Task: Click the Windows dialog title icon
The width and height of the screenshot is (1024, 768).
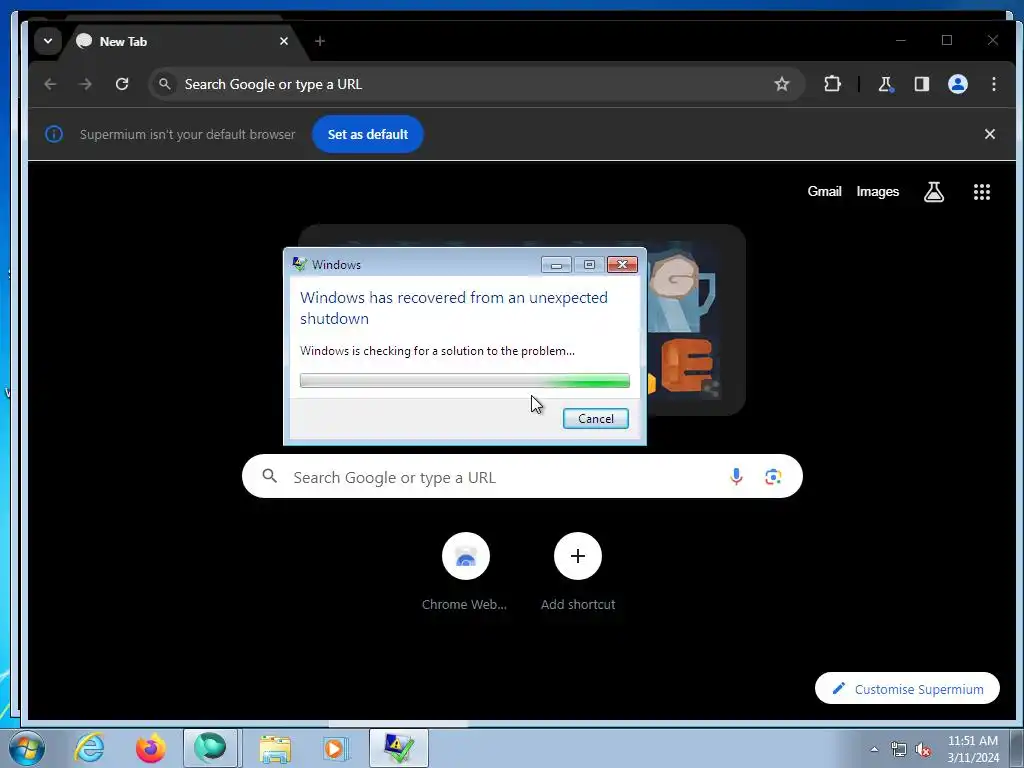Action: click(x=300, y=264)
